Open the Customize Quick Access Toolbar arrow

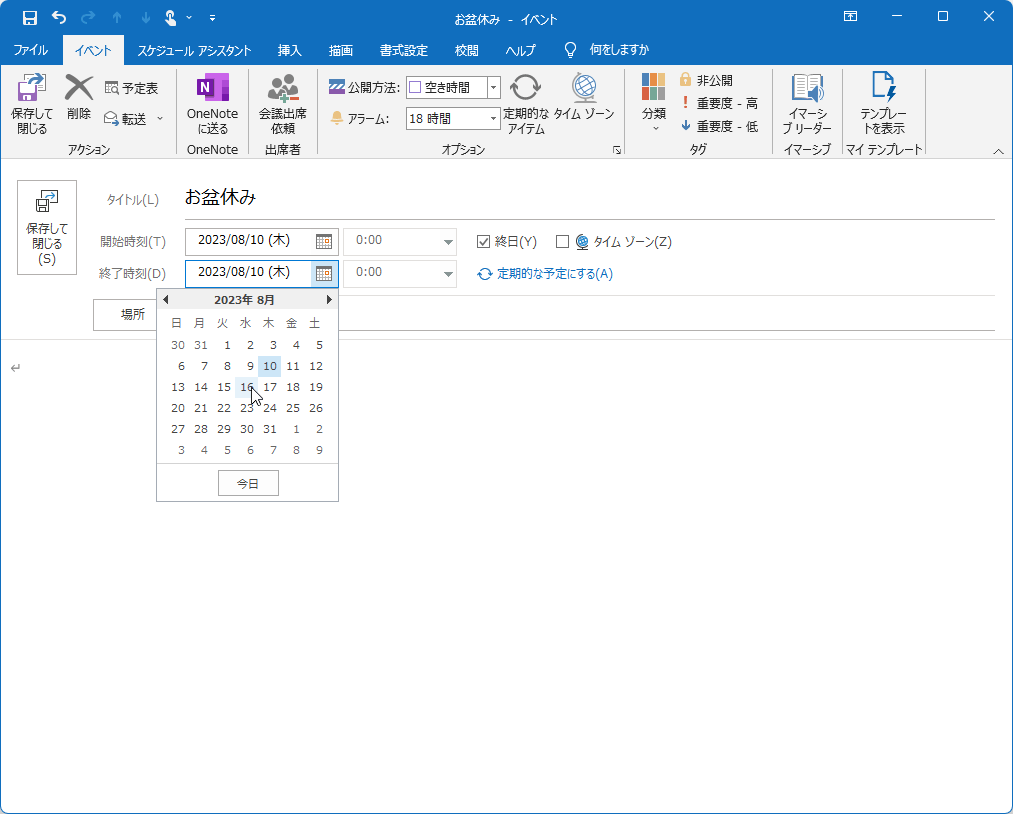point(213,18)
